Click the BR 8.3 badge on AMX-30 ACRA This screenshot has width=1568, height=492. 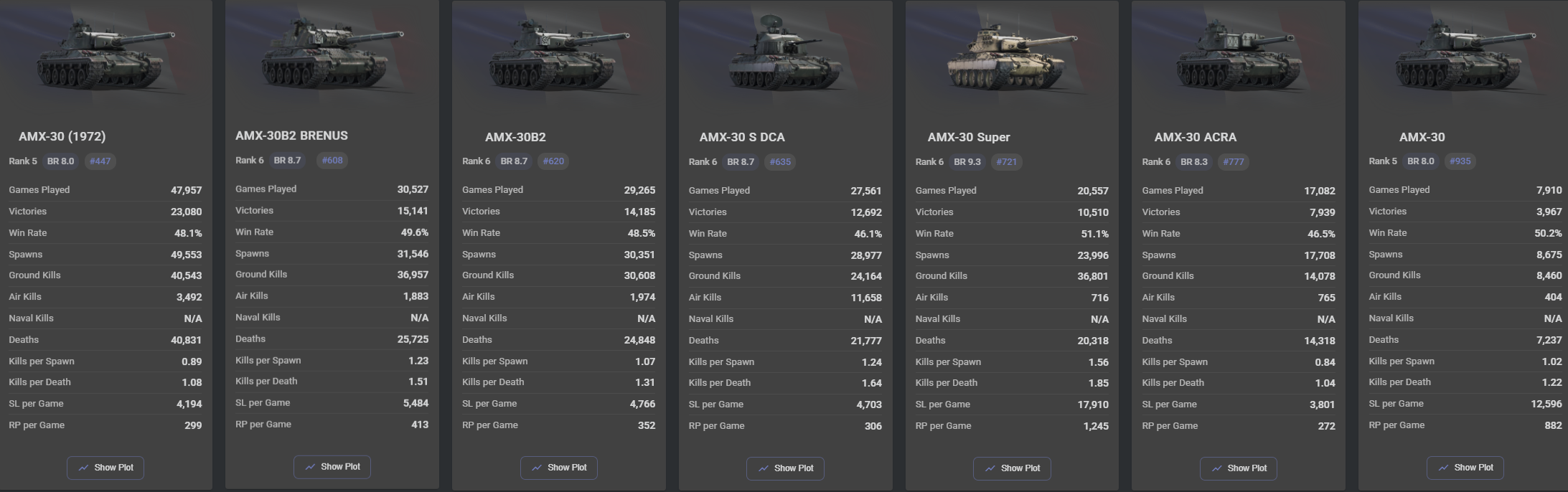coord(1194,162)
